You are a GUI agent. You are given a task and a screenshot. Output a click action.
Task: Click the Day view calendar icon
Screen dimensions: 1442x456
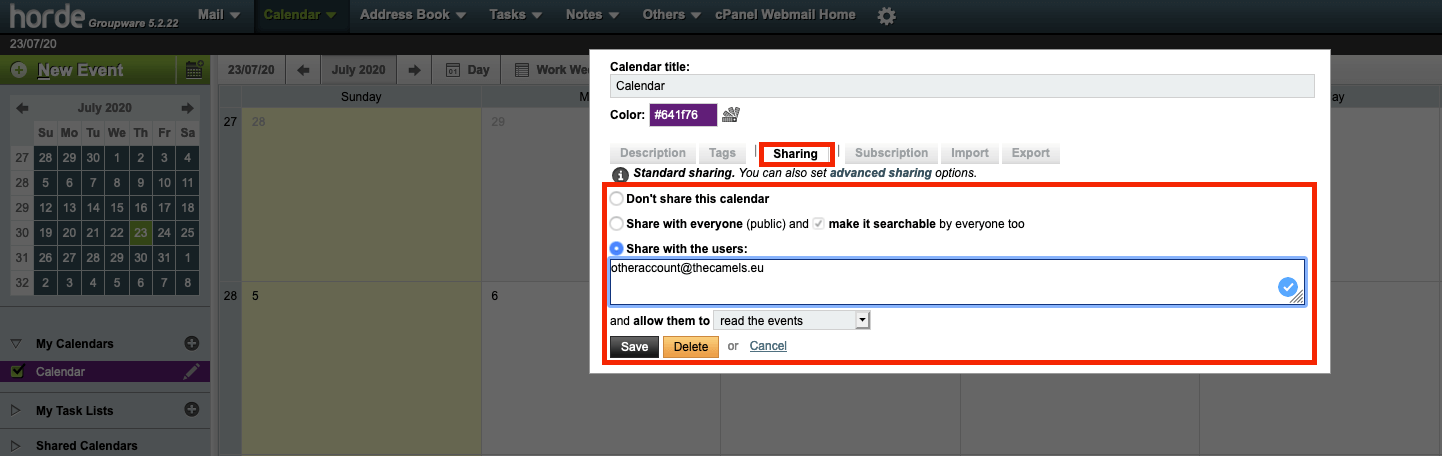click(452, 71)
